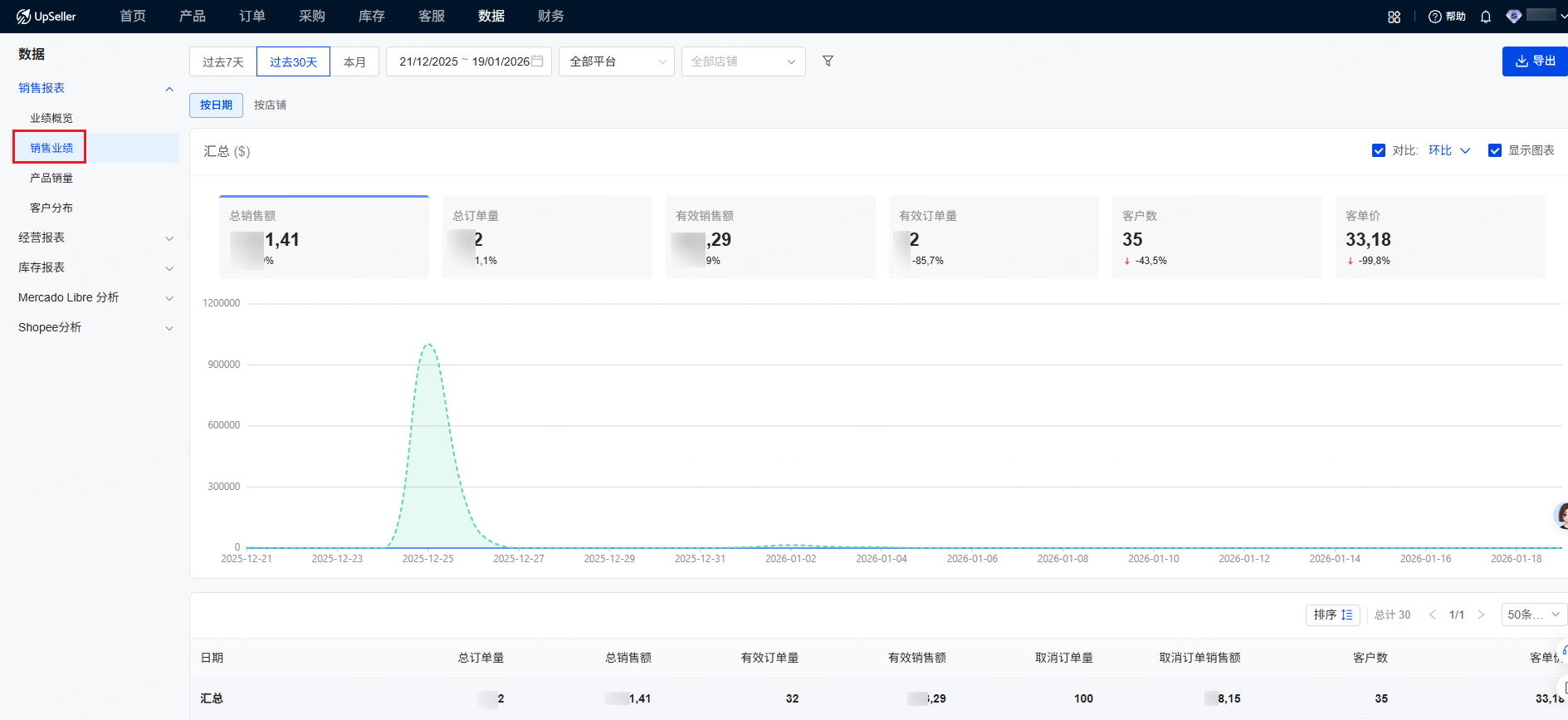Click the diamond membership icon
Viewport: 1568px width, 720px height.
[x=1514, y=17]
